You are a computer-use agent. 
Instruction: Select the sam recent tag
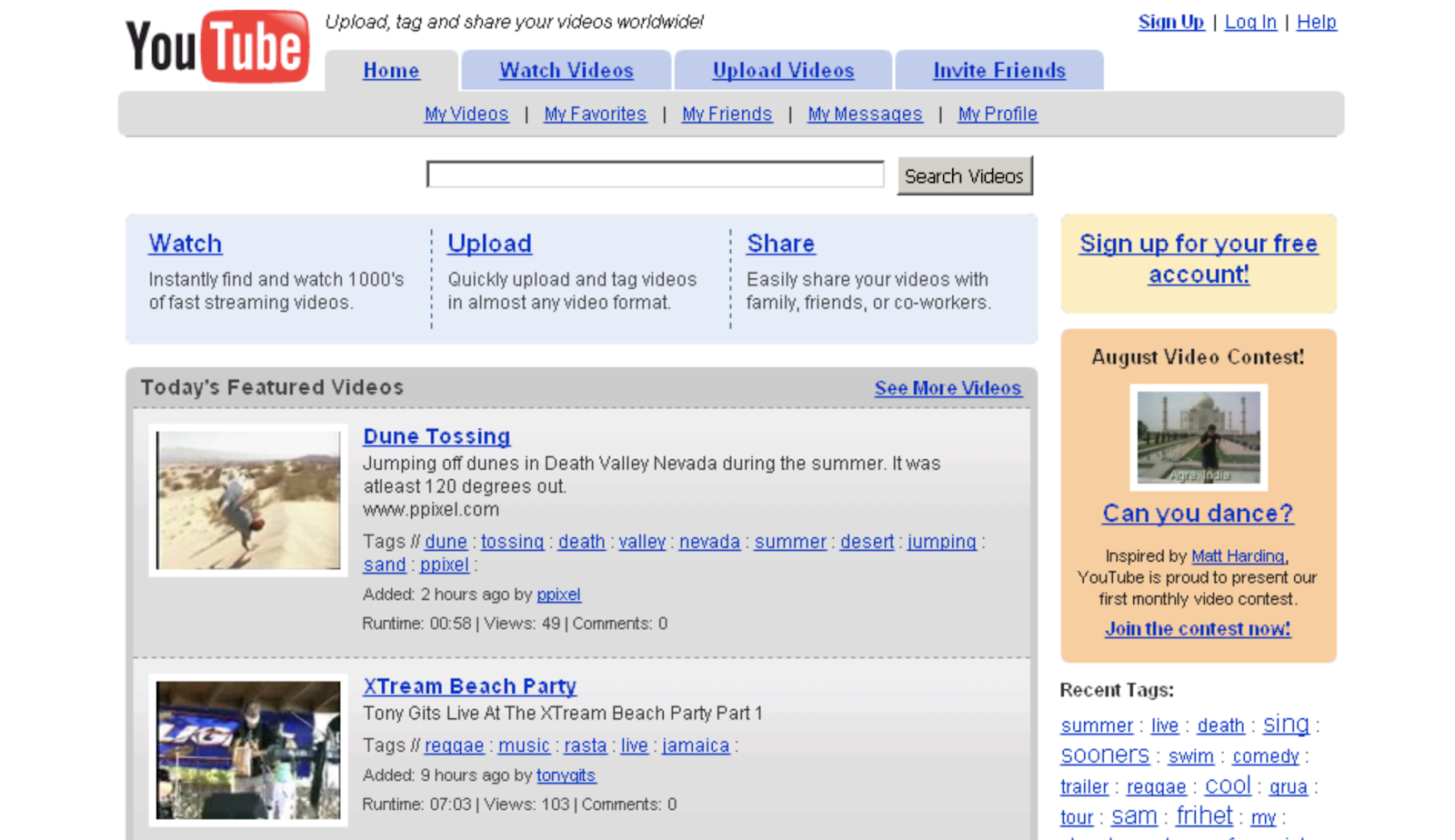[x=1134, y=816]
